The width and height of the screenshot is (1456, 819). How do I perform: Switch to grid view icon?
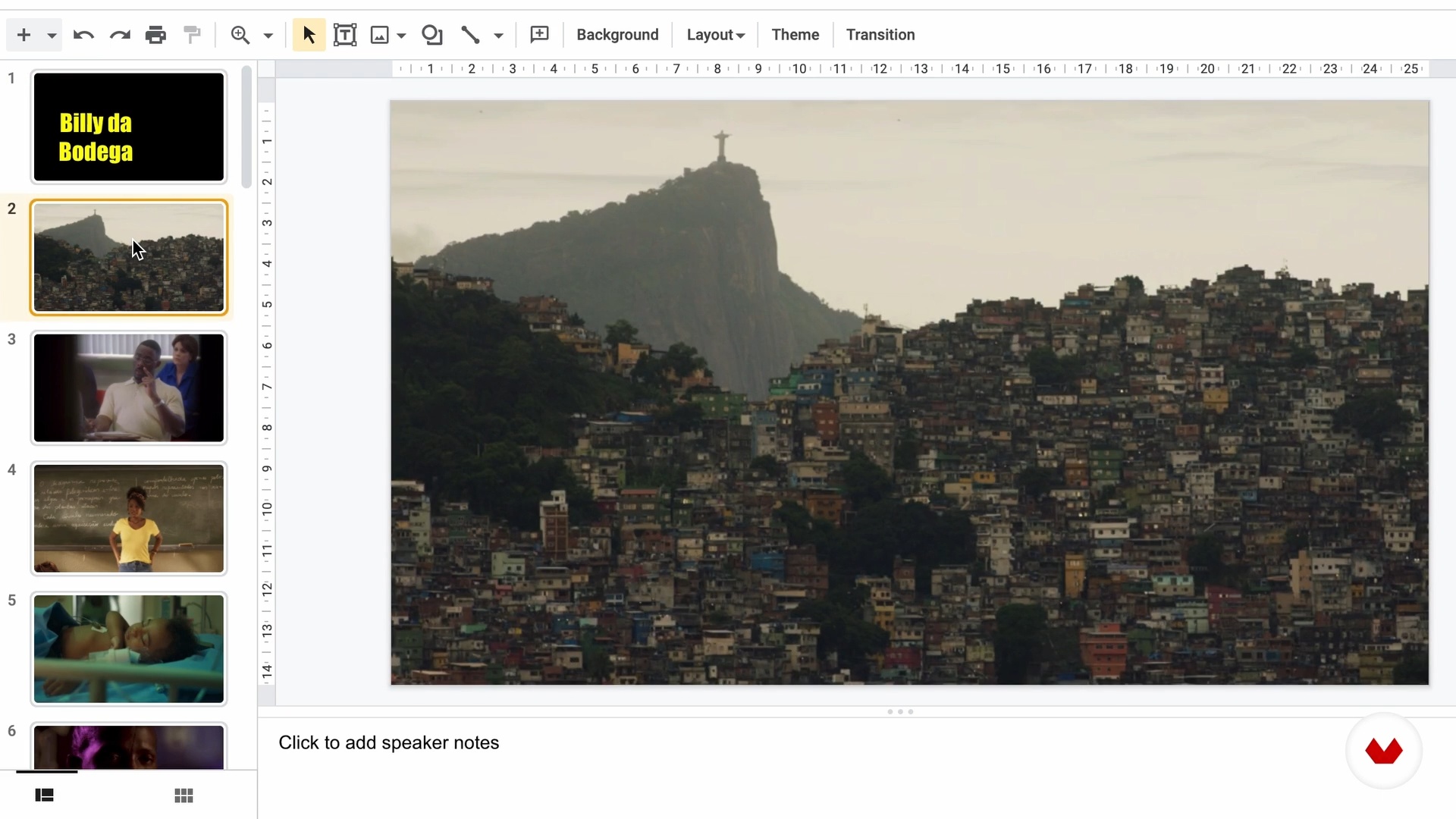pyautogui.click(x=184, y=795)
